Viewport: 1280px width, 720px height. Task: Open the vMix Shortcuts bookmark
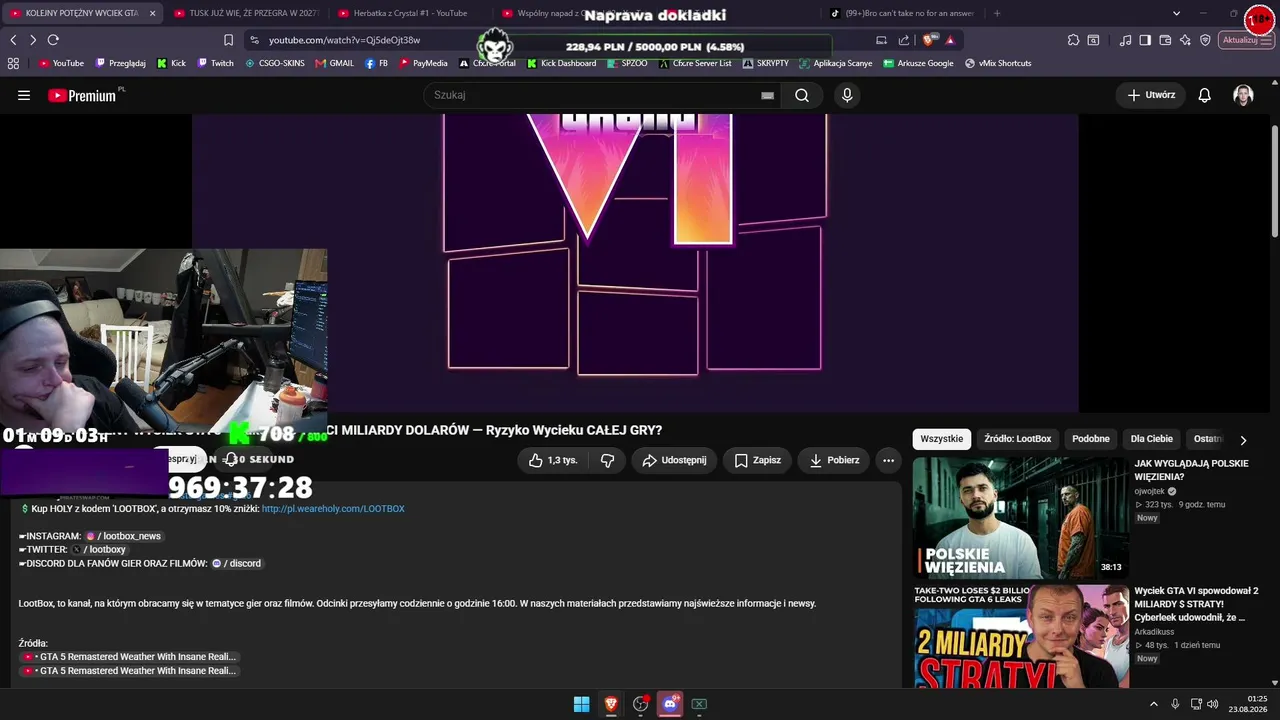(x=998, y=63)
